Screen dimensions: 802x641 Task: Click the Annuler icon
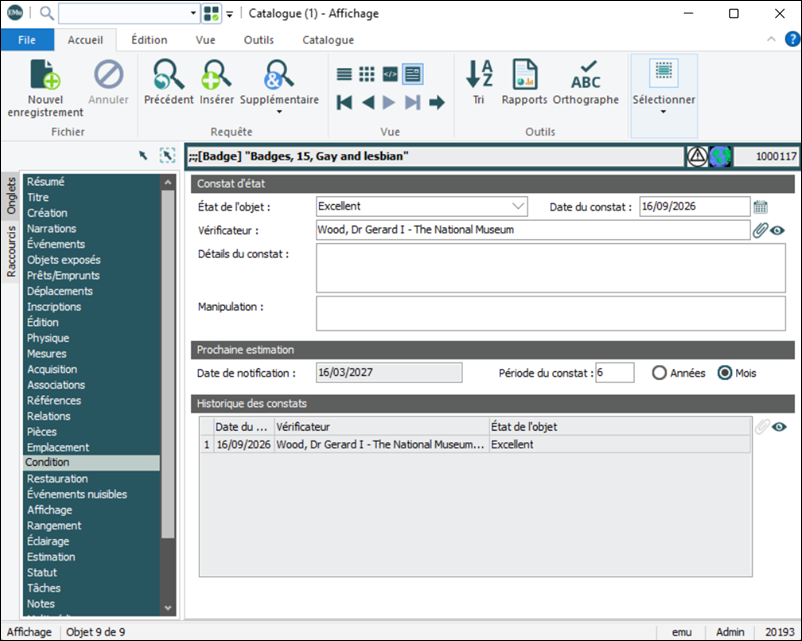(108, 75)
